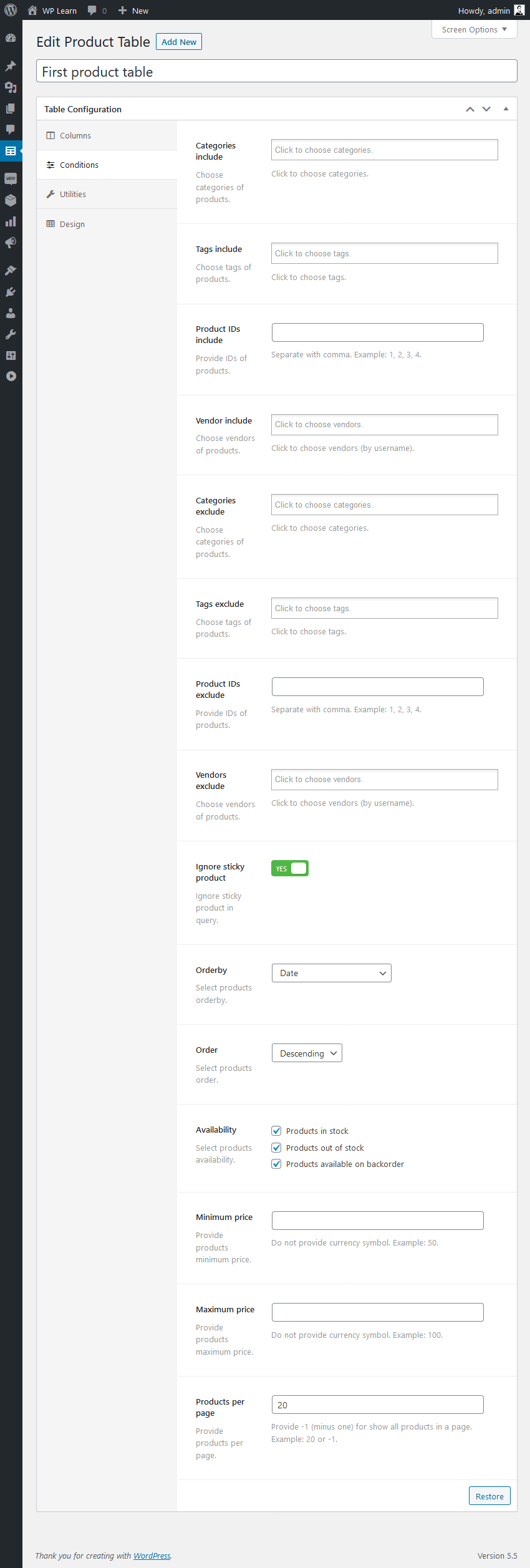The image size is (530, 1568).
Task: Open the Order Descending dropdown
Action: (x=307, y=1053)
